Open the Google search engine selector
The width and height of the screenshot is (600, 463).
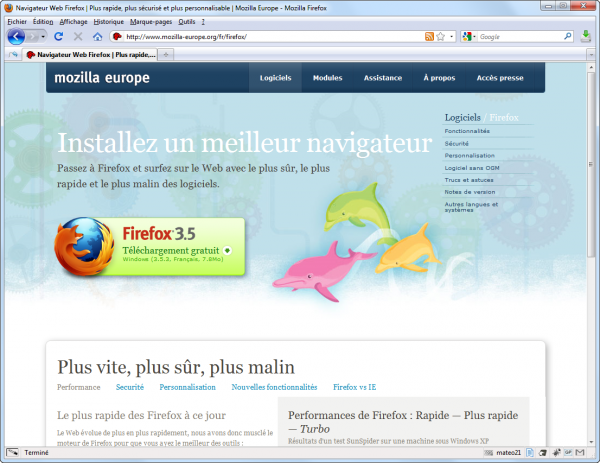[x=469, y=36]
